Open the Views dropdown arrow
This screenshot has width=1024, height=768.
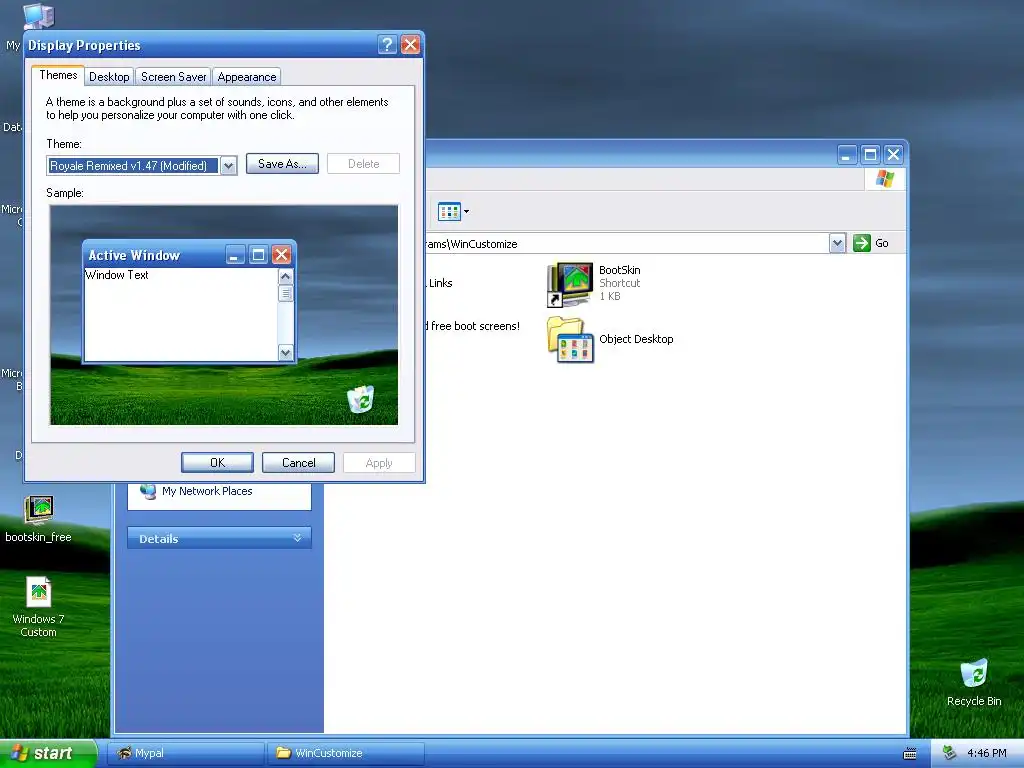pos(466,212)
